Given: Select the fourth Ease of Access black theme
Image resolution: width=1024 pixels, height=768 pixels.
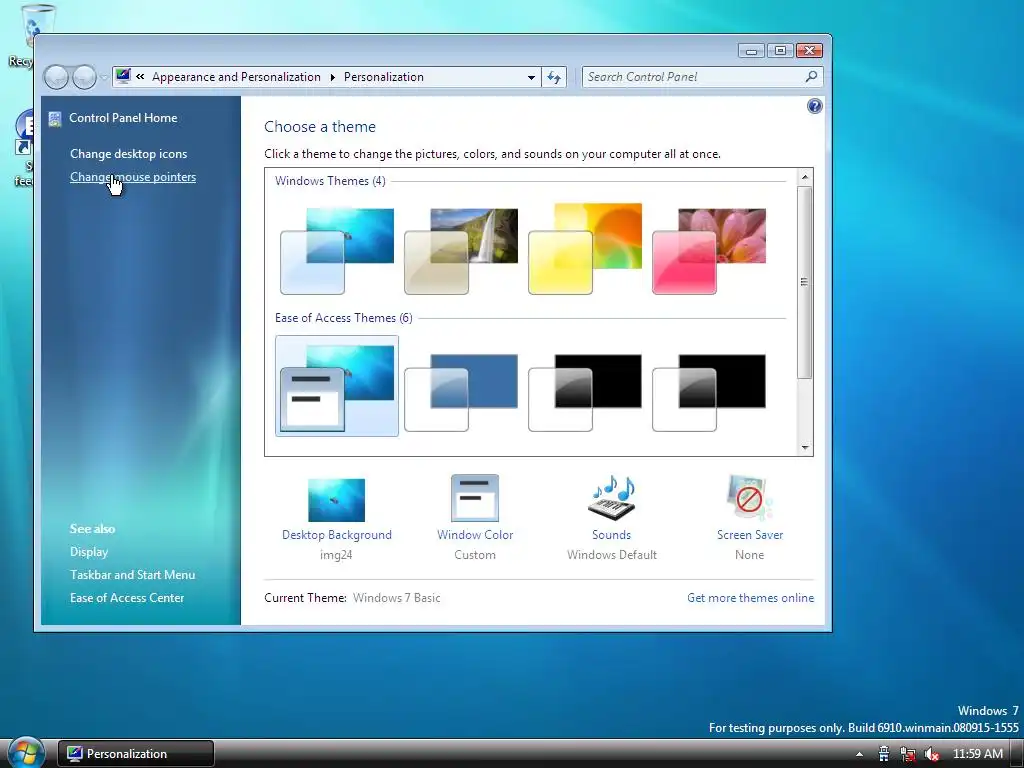Looking at the screenshot, I should 709,392.
